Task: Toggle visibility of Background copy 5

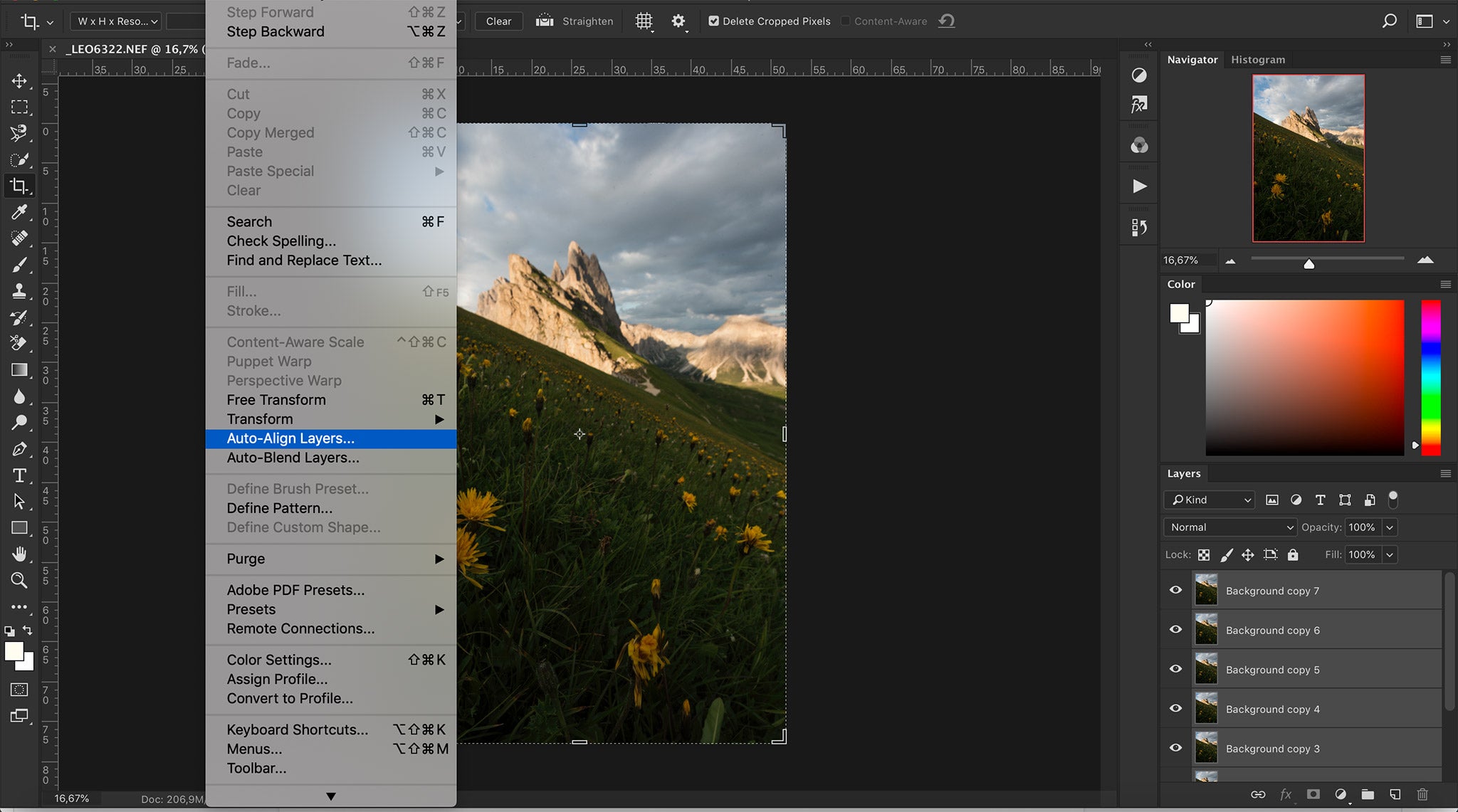Action: tap(1175, 669)
